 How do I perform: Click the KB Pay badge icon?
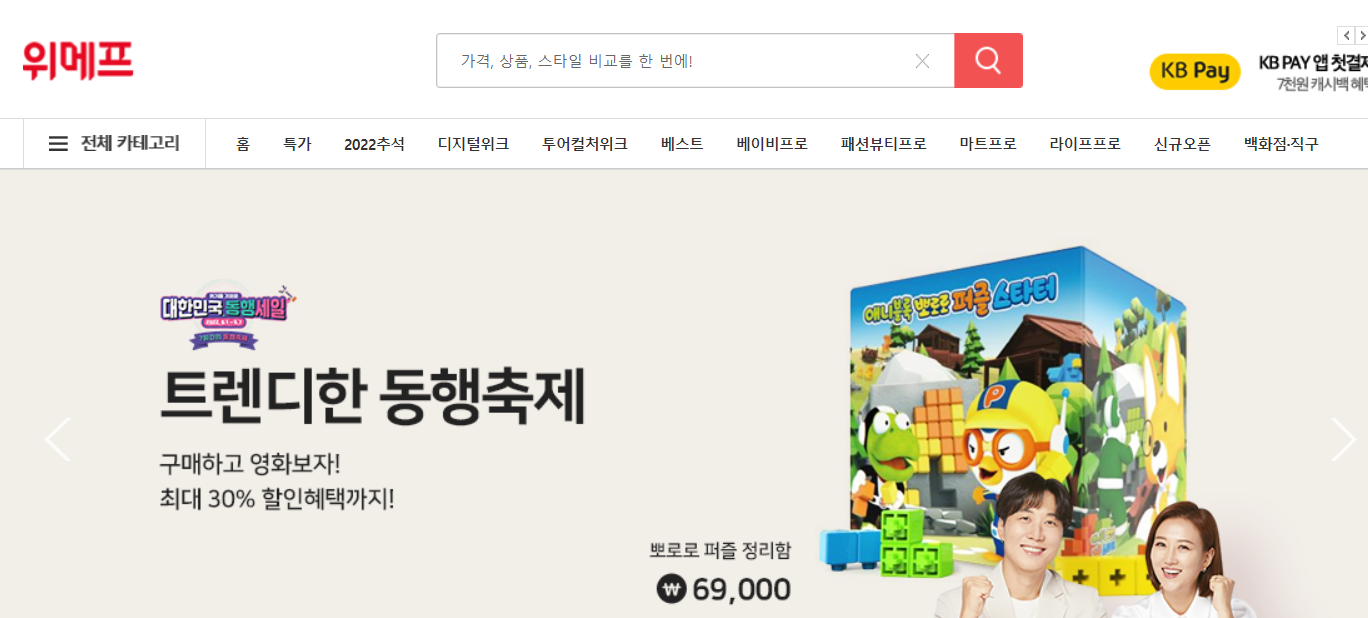(x=1195, y=72)
